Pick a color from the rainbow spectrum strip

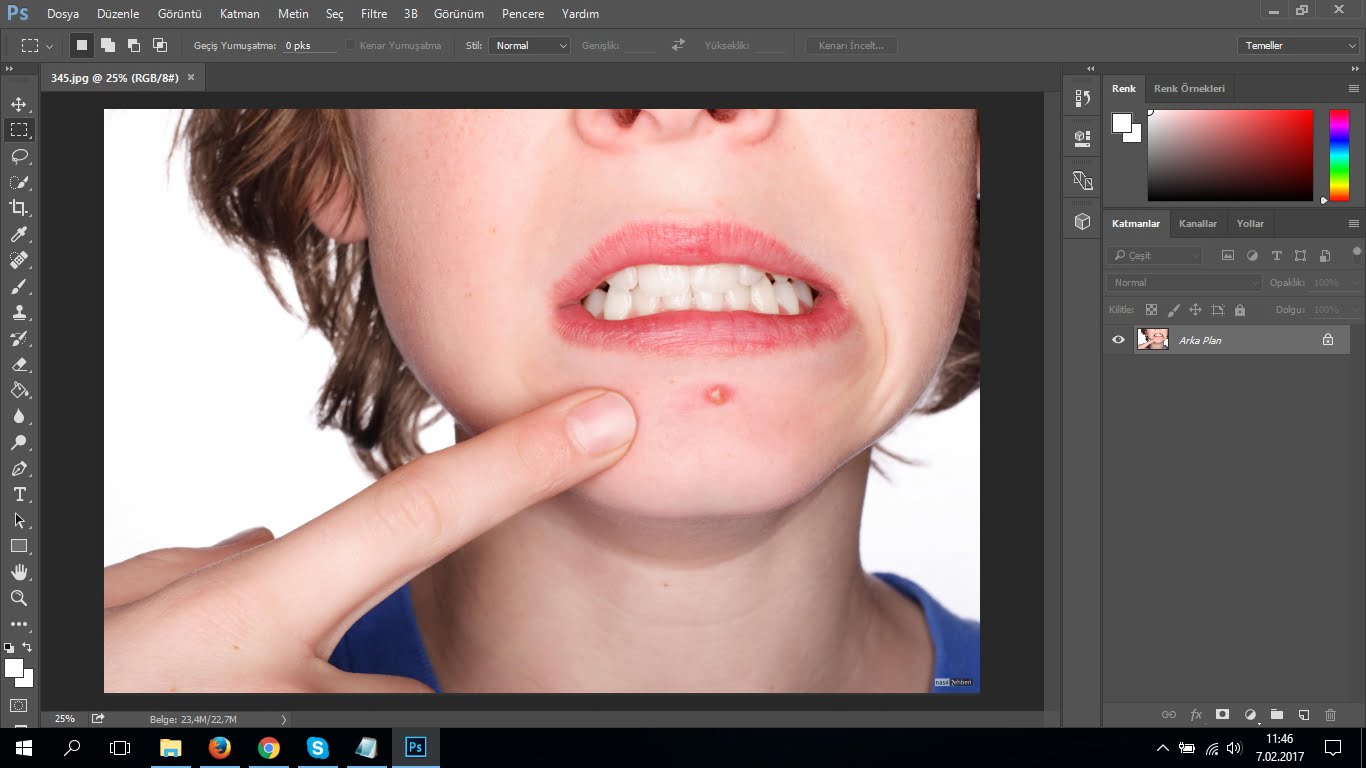(x=1338, y=155)
